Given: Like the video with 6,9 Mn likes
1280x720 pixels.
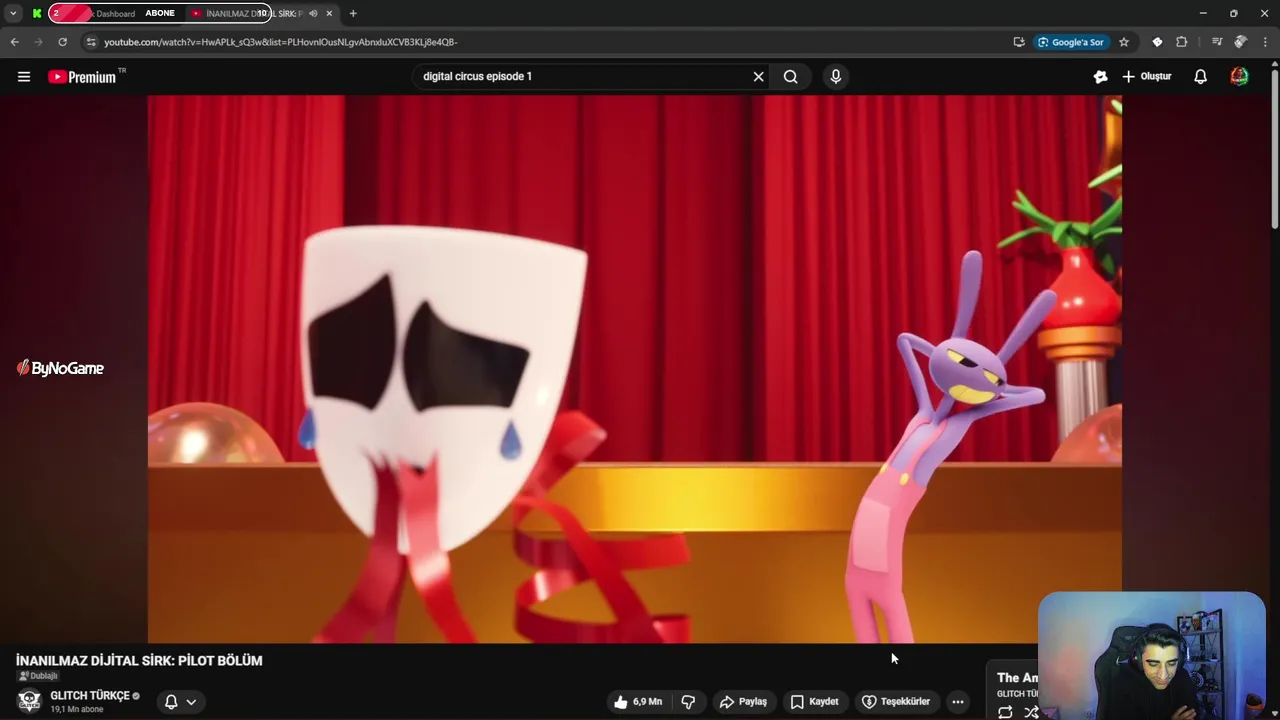Looking at the screenshot, I should click(x=638, y=702).
